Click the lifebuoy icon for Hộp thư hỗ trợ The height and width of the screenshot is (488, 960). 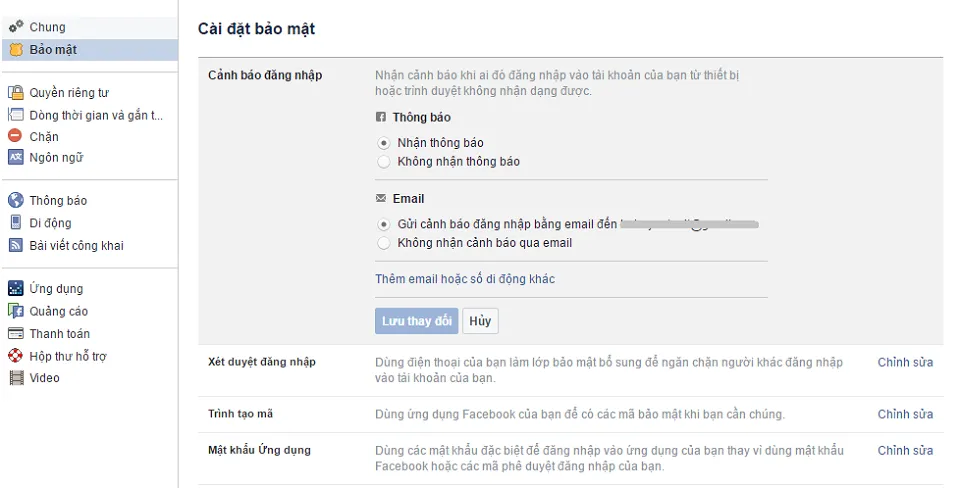15,356
